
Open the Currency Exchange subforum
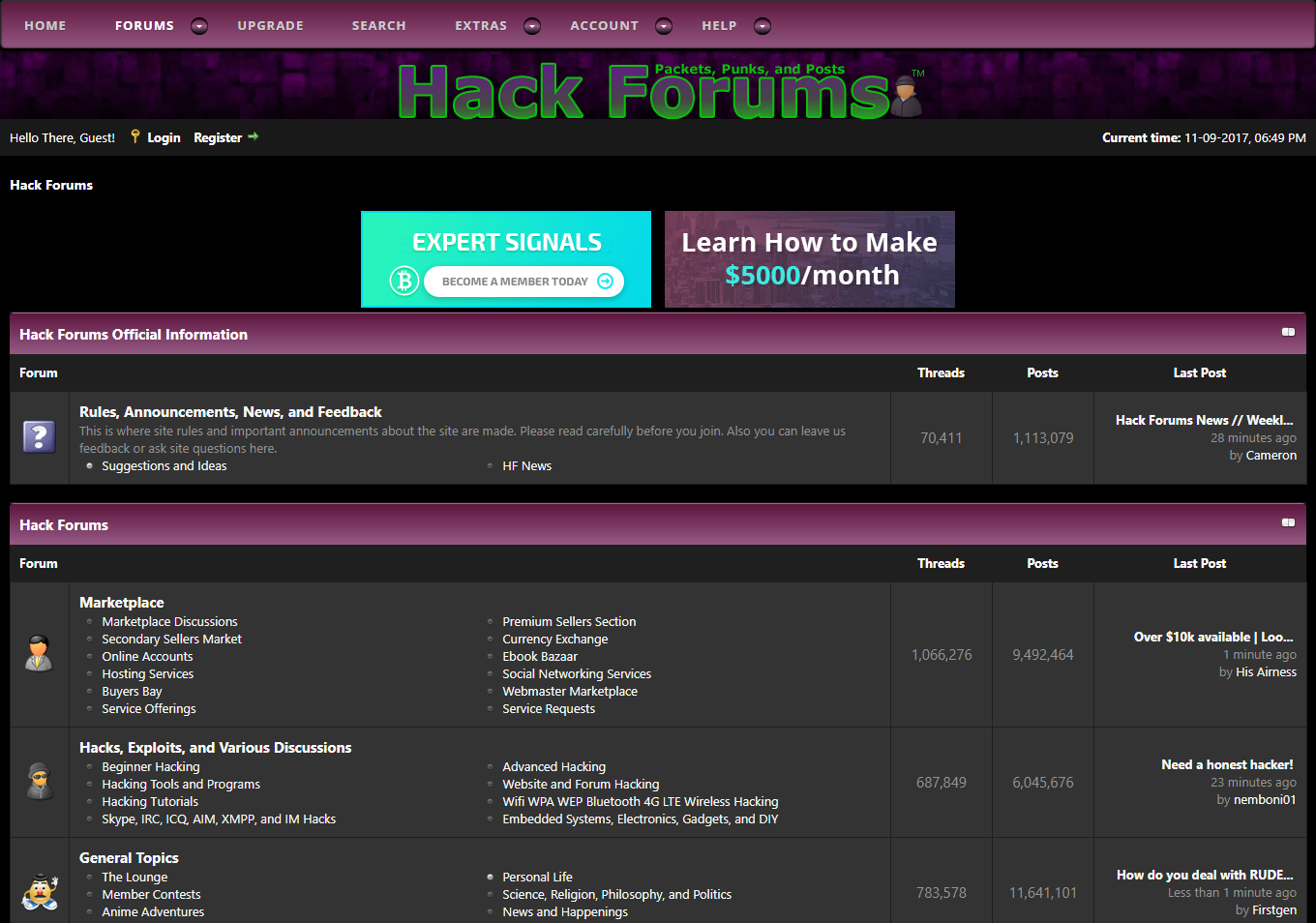555,640
